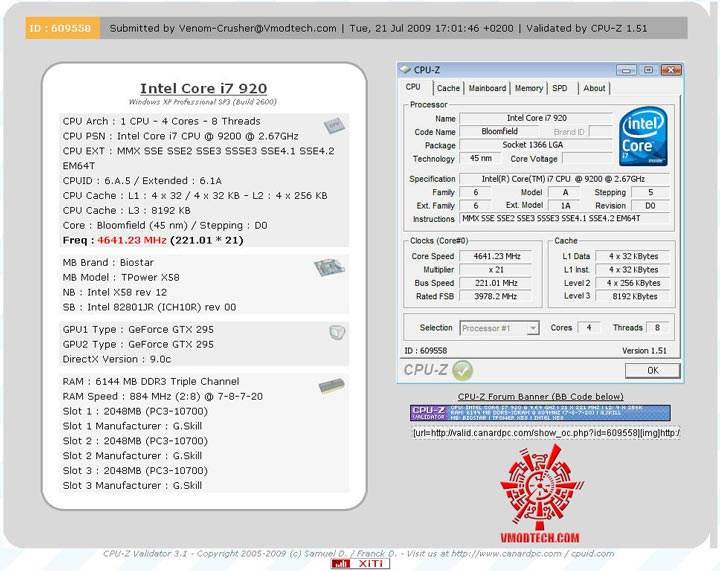Click the Intel Core i7 logo
The width and height of the screenshot is (720, 571).
point(643,136)
